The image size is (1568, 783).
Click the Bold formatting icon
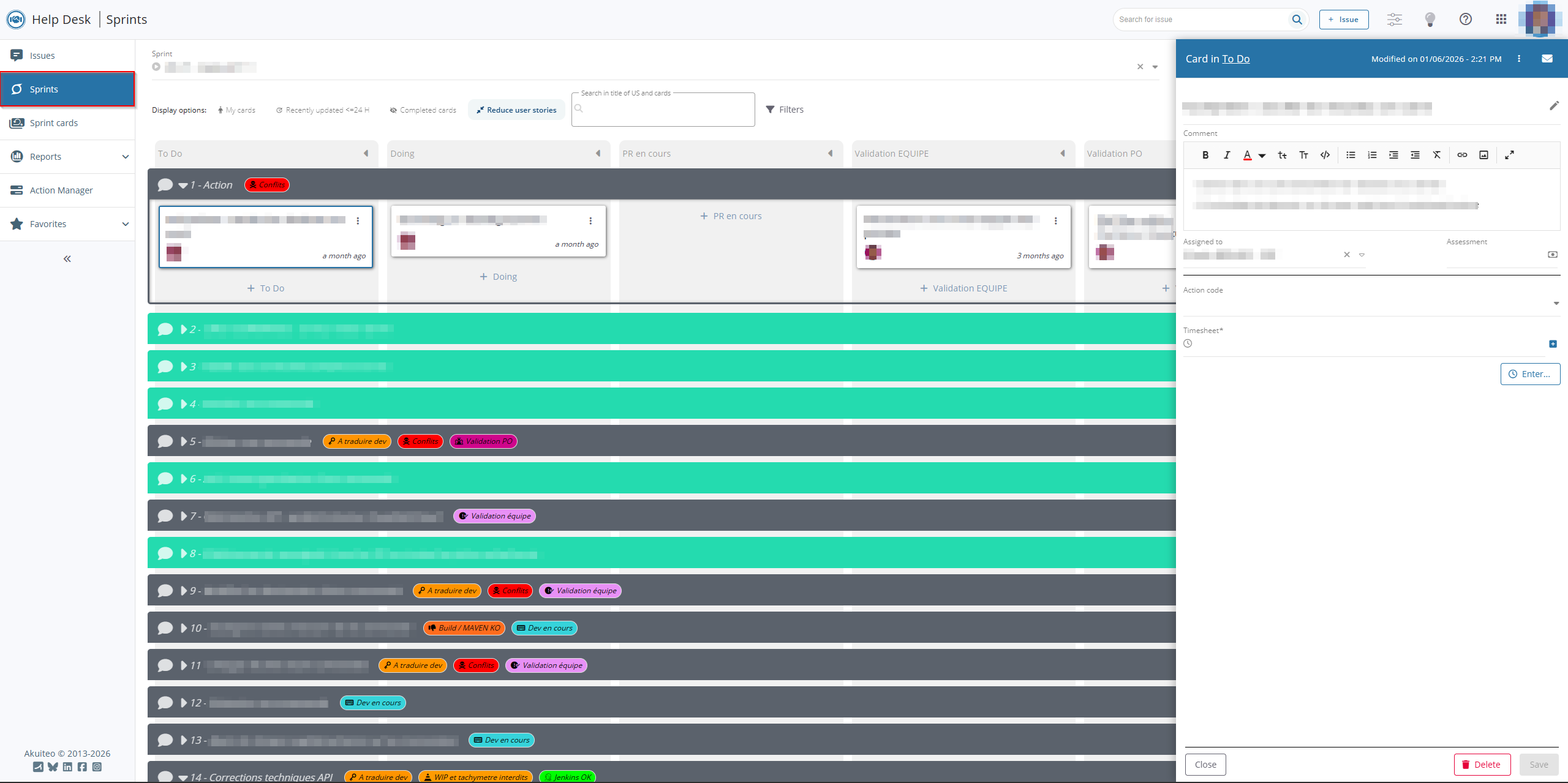(x=1205, y=155)
